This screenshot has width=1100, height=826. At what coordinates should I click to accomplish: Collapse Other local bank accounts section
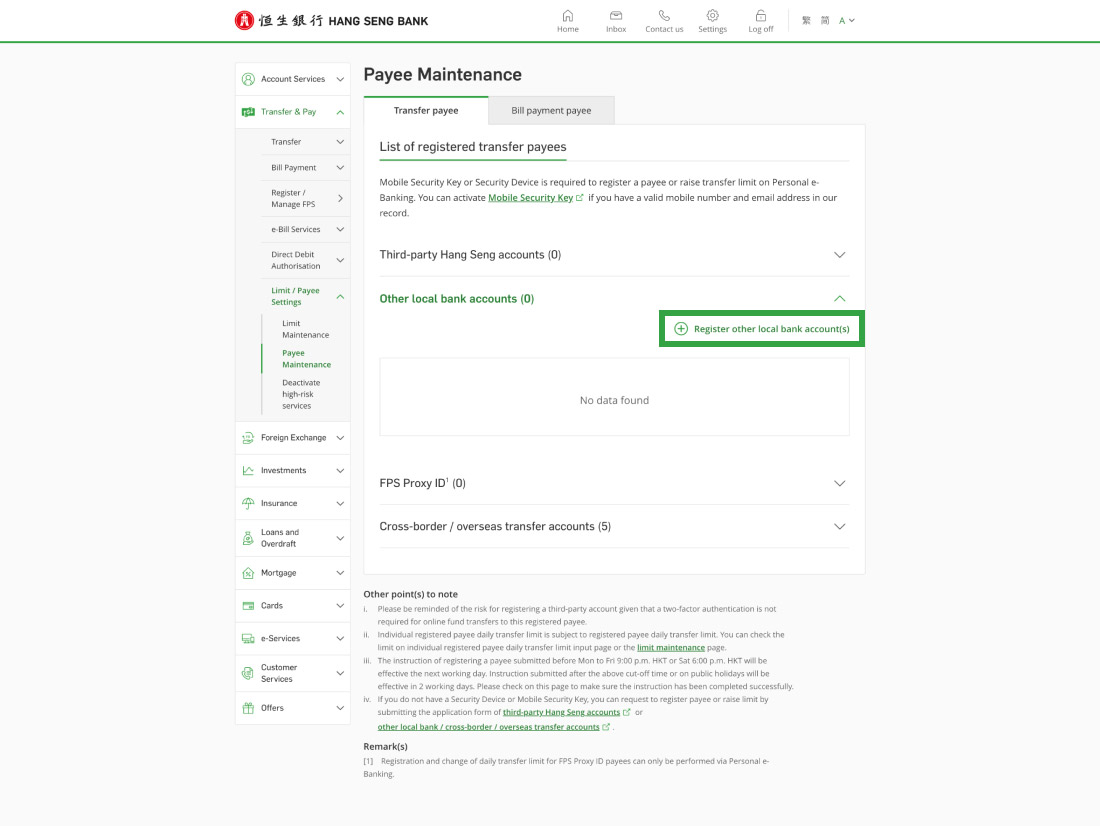(x=839, y=299)
